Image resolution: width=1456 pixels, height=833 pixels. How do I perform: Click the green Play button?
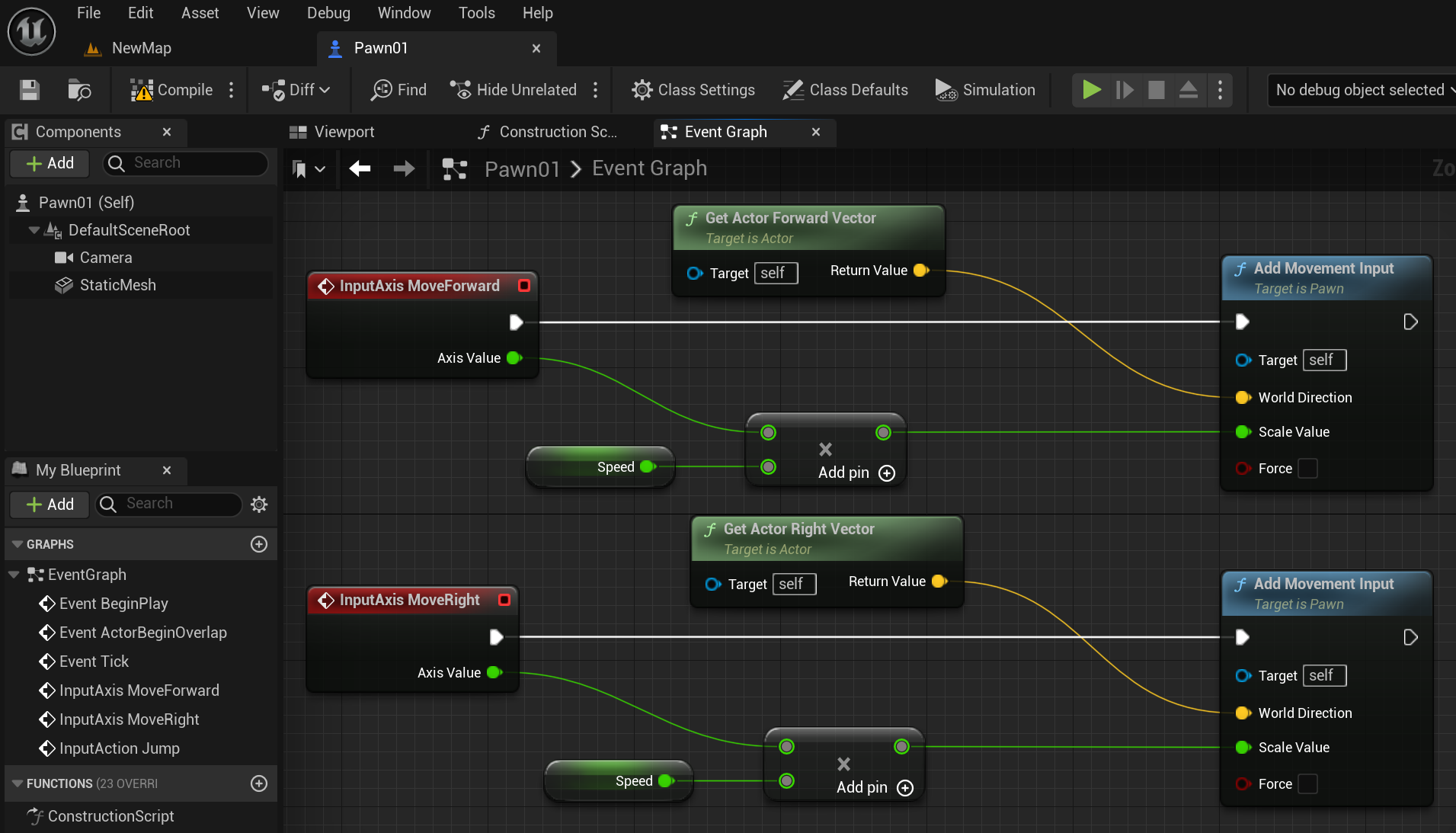click(1092, 90)
